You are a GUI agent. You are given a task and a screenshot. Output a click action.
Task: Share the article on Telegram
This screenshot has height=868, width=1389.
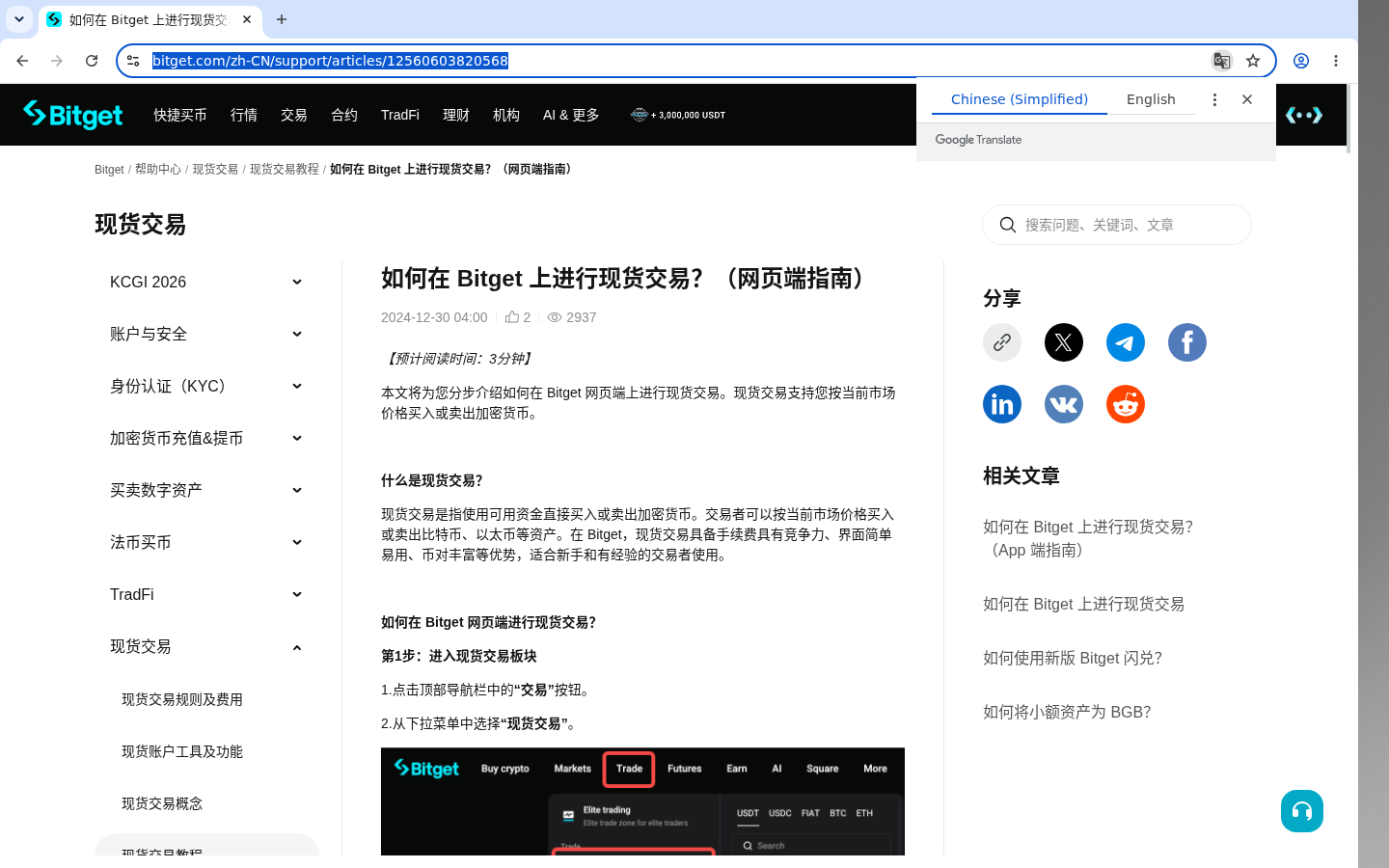tap(1126, 342)
